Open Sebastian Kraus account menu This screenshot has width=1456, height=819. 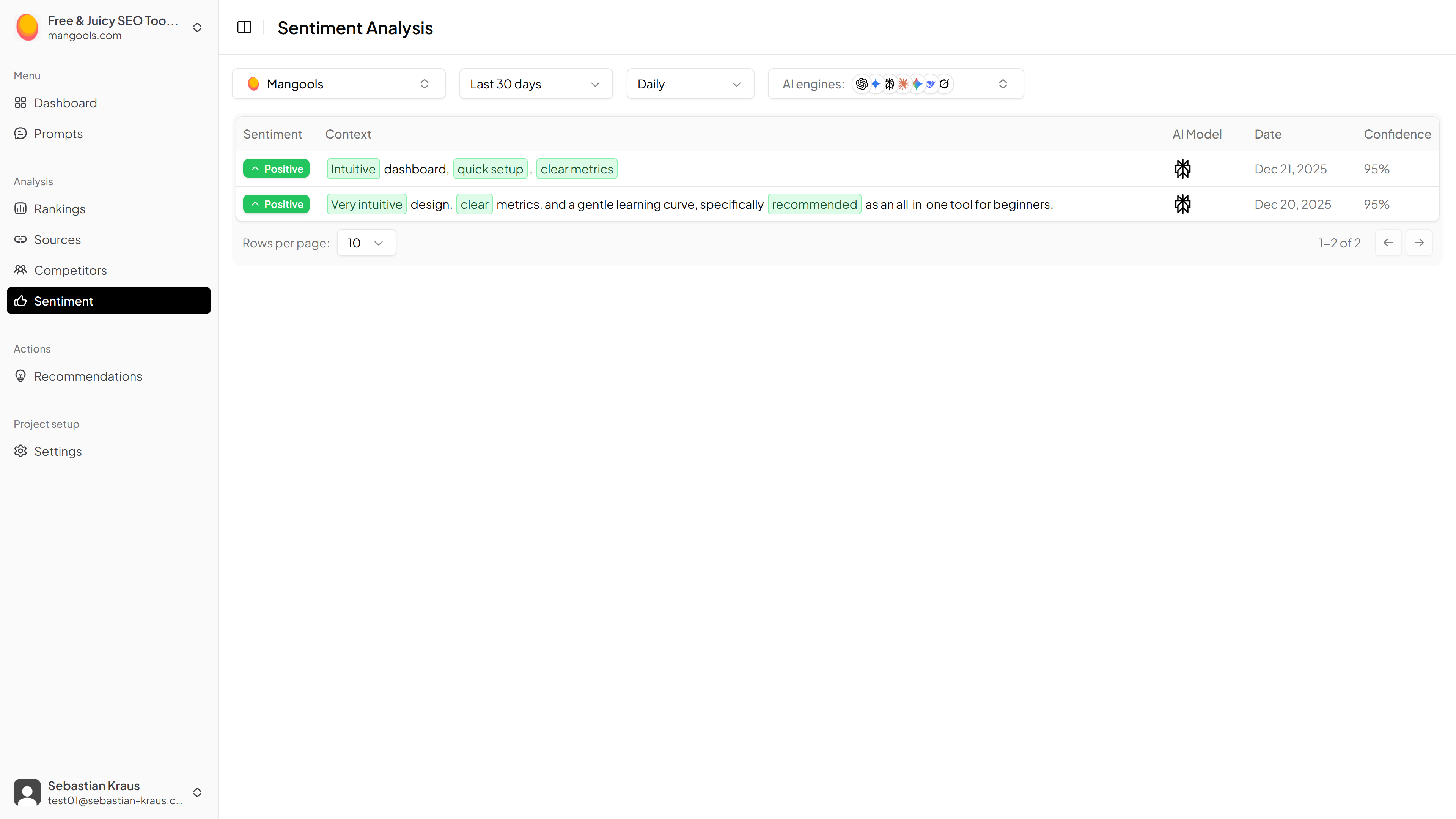pos(197,792)
